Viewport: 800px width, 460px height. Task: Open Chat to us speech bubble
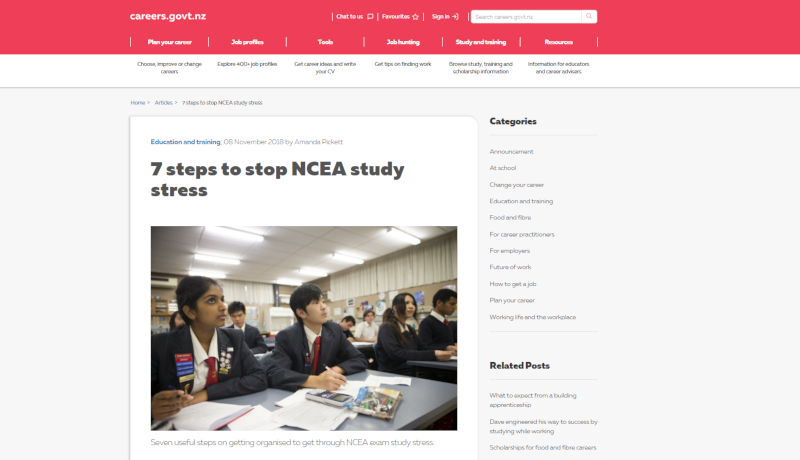pyautogui.click(x=370, y=17)
